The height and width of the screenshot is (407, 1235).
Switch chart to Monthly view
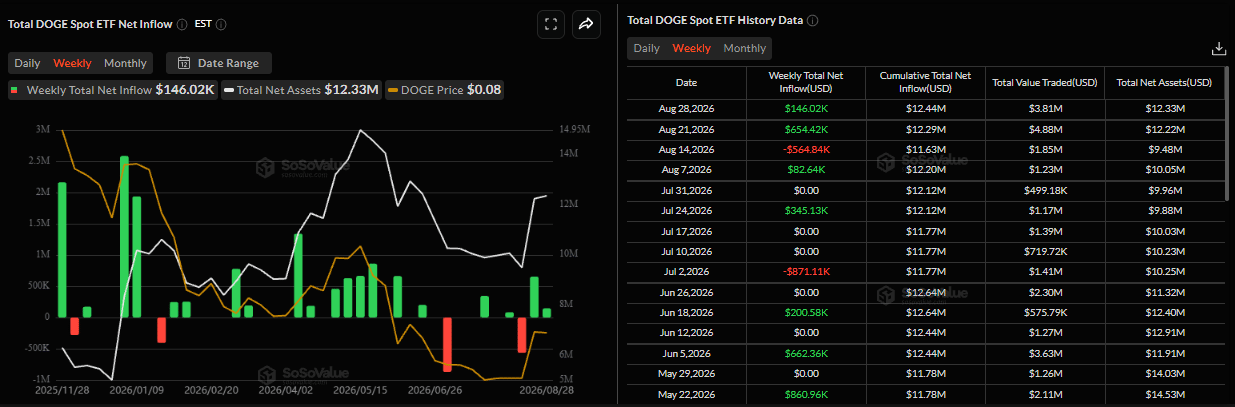[125, 63]
